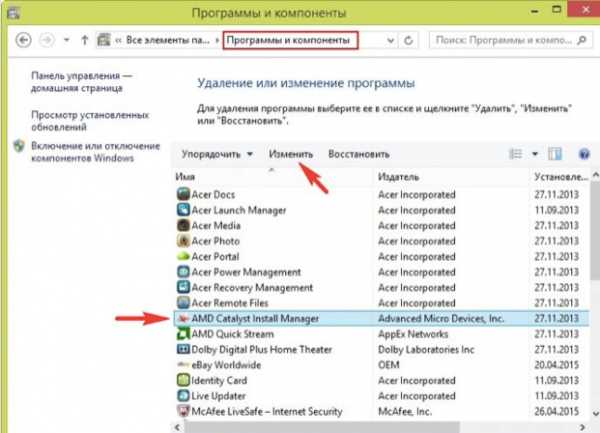Click the 'Изменить' toolbar button
Image resolution: width=600 pixels, height=433 pixels.
(291, 154)
